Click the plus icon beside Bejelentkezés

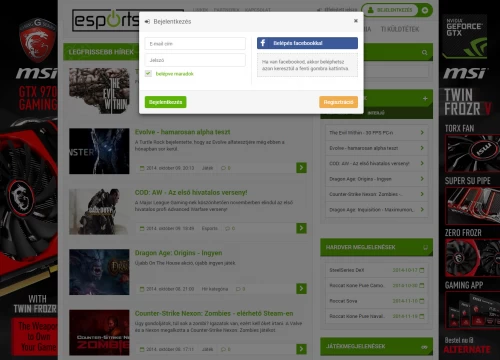click(425, 10)
